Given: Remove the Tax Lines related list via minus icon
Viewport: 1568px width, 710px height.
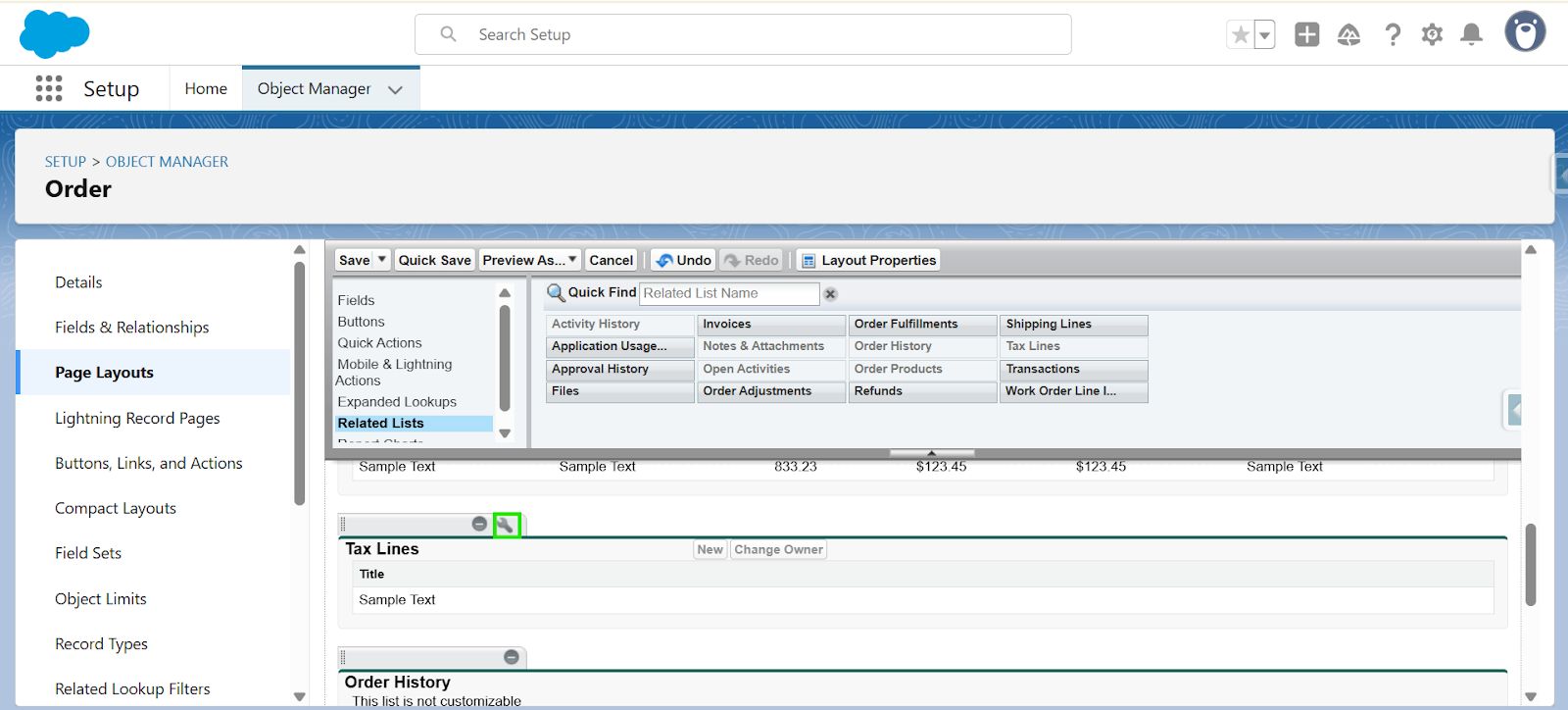Looking at the screenshot, I should [x=479, y=524].
